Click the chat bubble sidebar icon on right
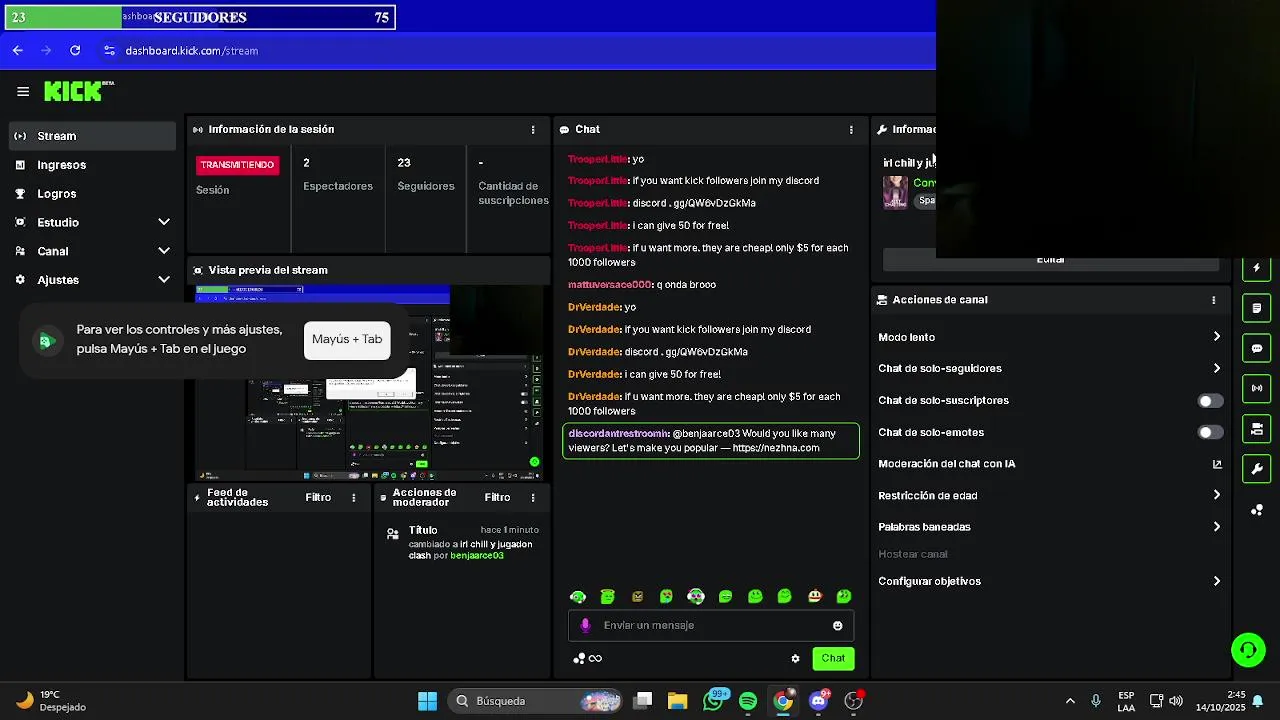The height and width of the screenshot is (720, 1280). [x=1256, y=348]
